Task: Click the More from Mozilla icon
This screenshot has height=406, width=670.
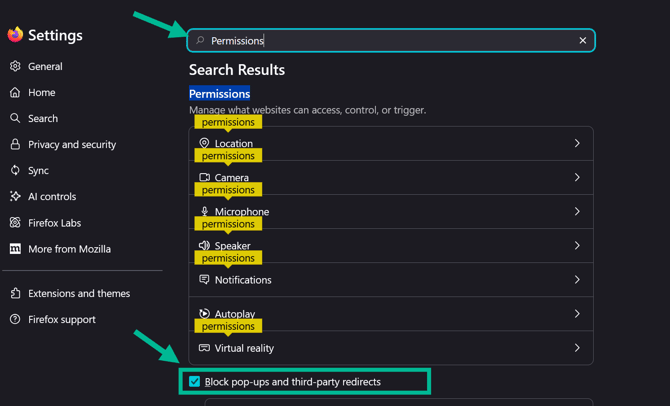Action: (15, 249)
